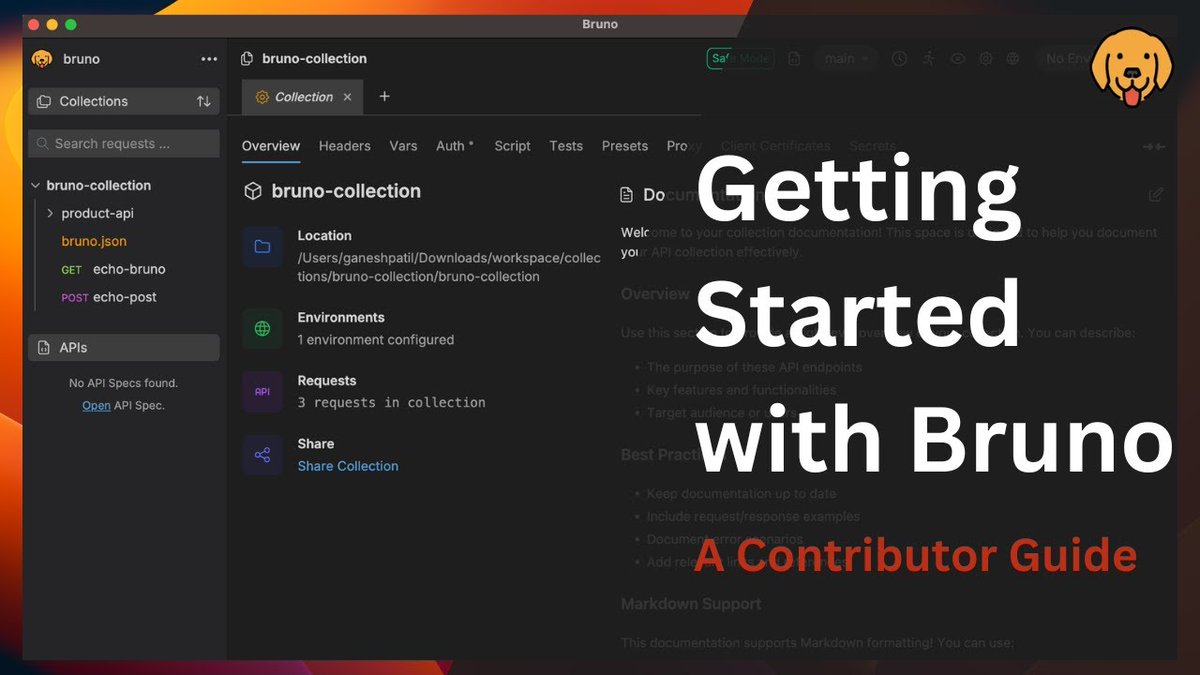This screenshot has height=675, width=1200.
Task: Switch to the Script tab
Action: coord(512,146)
